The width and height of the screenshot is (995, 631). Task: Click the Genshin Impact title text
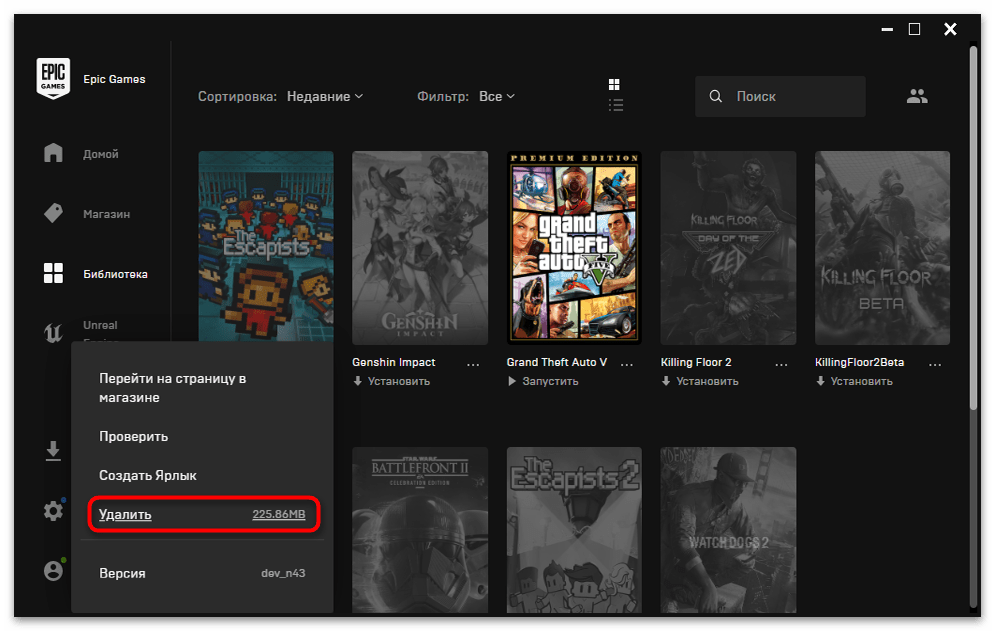[393, 362]
